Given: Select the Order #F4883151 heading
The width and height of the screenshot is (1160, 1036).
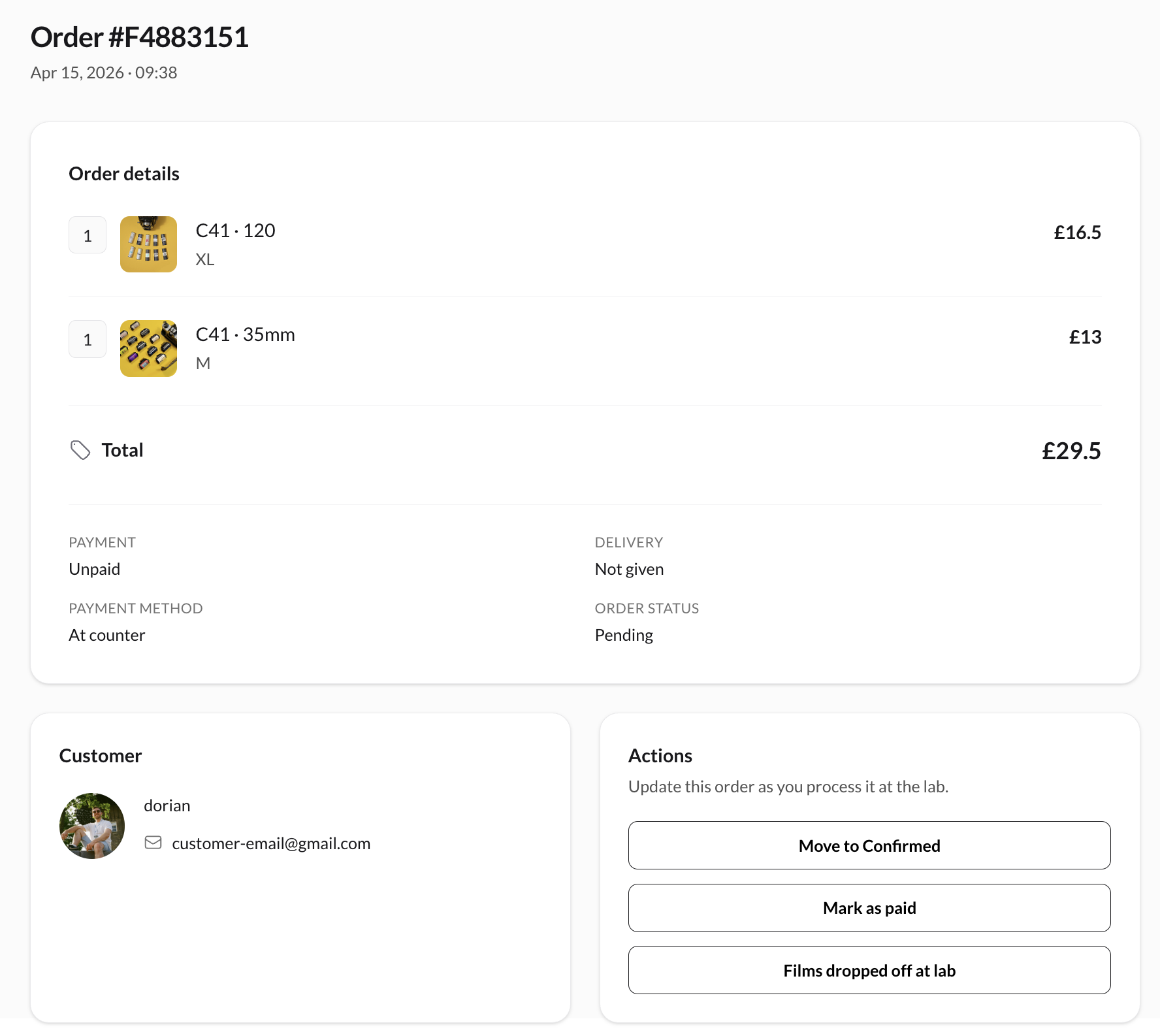Looking at the screenshot, I should (x=140, y=37).
